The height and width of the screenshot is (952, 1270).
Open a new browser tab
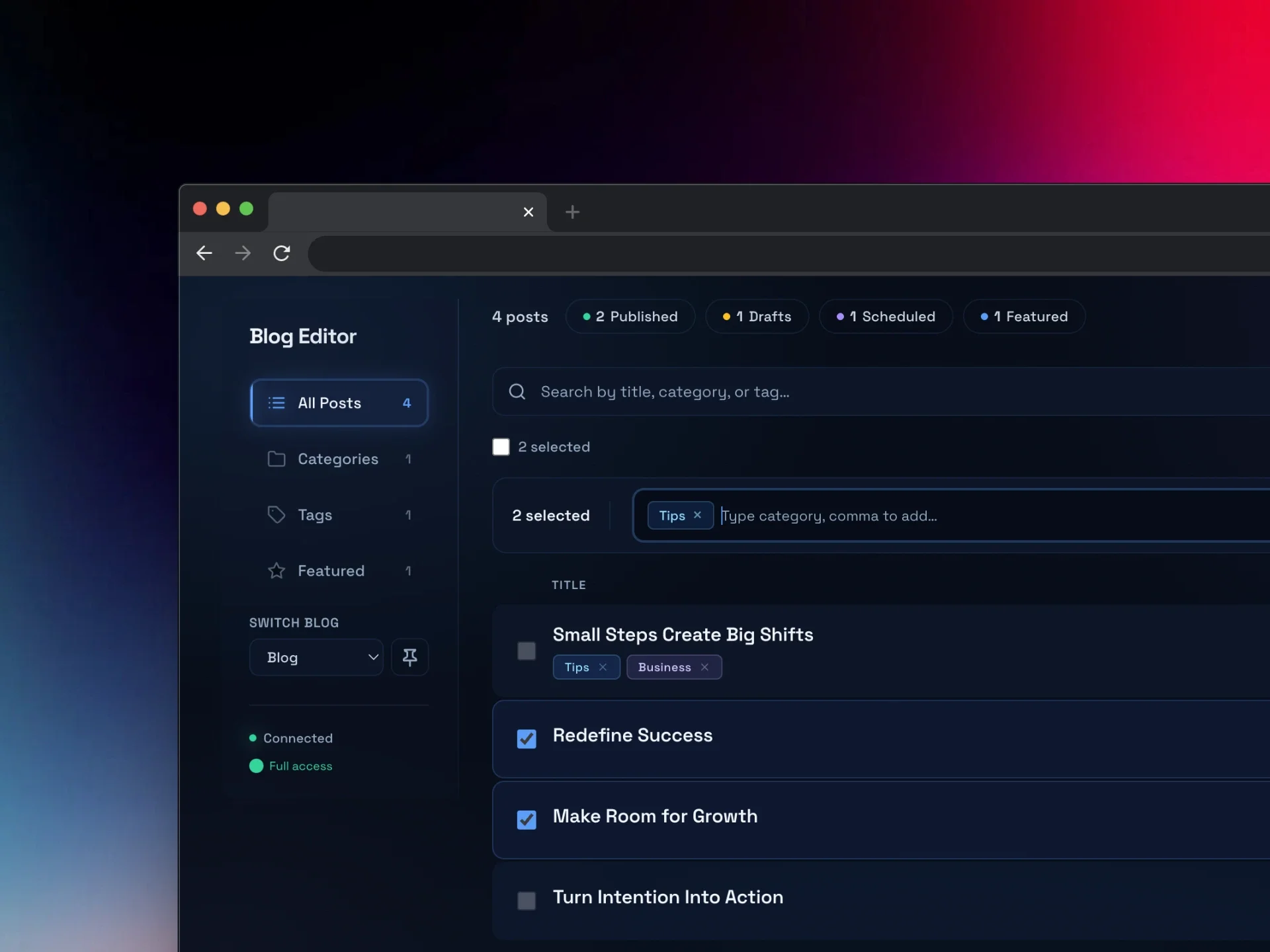point(572,212)
